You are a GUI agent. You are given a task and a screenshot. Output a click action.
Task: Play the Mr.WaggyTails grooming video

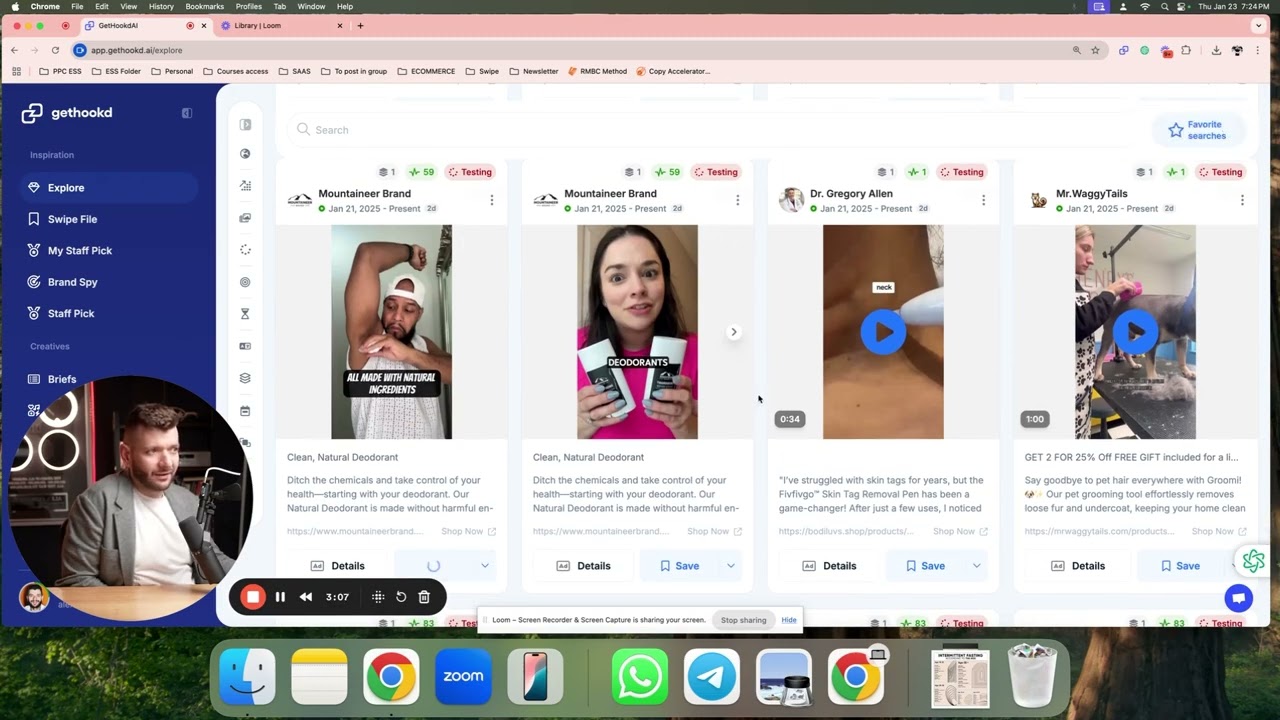click(x=1135, y=332)
